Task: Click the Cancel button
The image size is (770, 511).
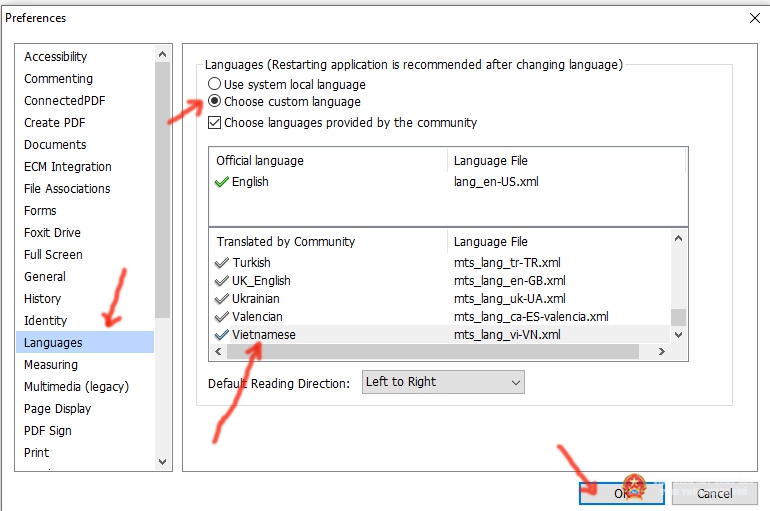Action: pos(715,493)
